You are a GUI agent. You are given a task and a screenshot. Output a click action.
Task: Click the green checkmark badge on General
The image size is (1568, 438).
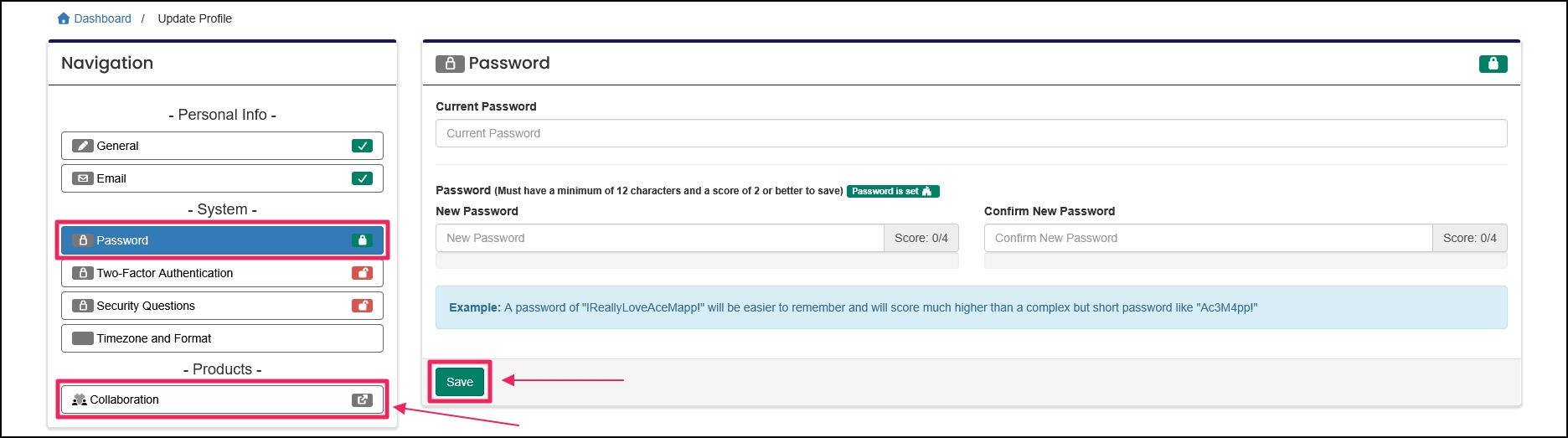pyautogui.click(x=362, y=146)
